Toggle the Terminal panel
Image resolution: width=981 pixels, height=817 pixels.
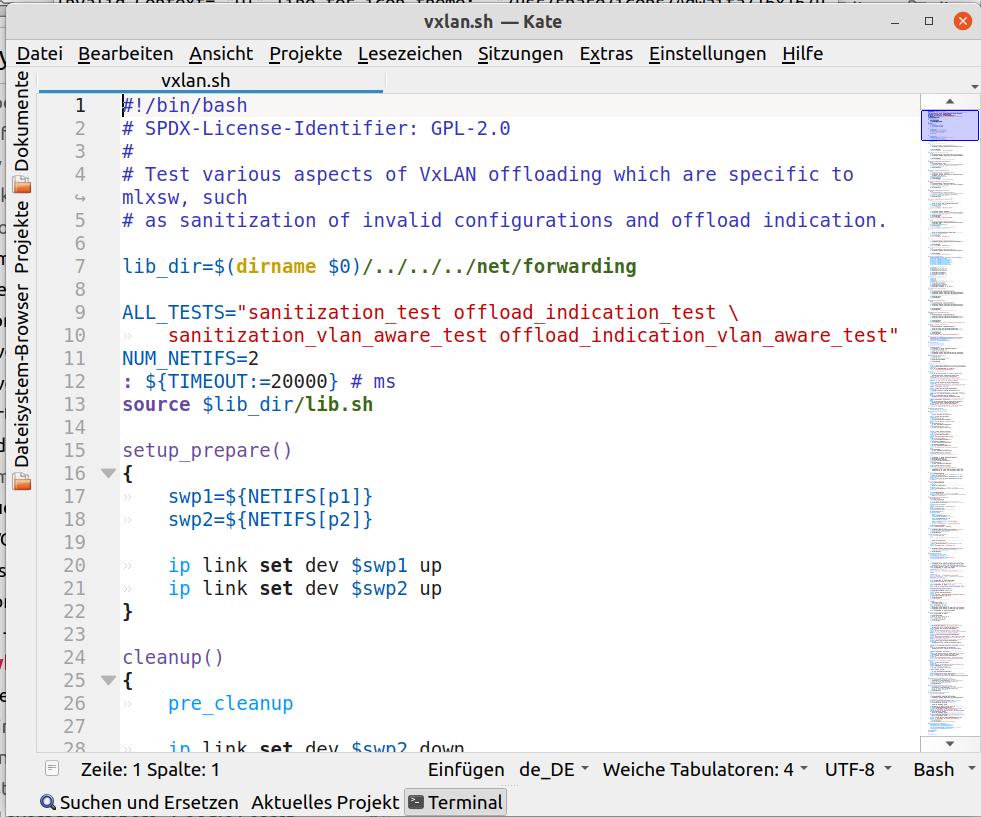tap(455, 802)
